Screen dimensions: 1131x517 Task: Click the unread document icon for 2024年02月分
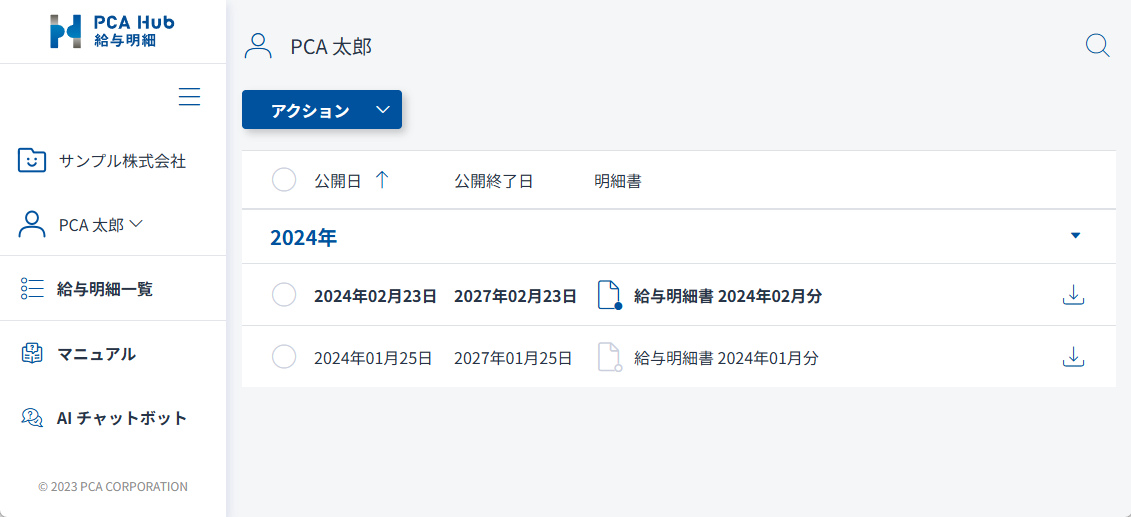point(609,296)
